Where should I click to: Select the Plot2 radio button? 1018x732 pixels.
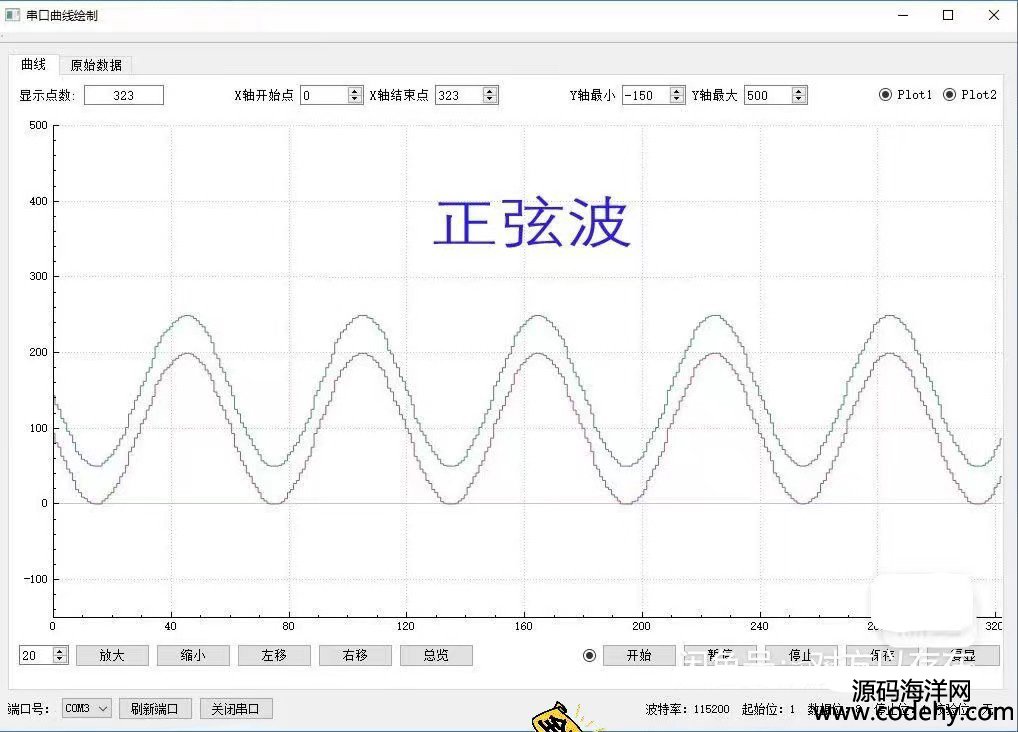(949, 95)
